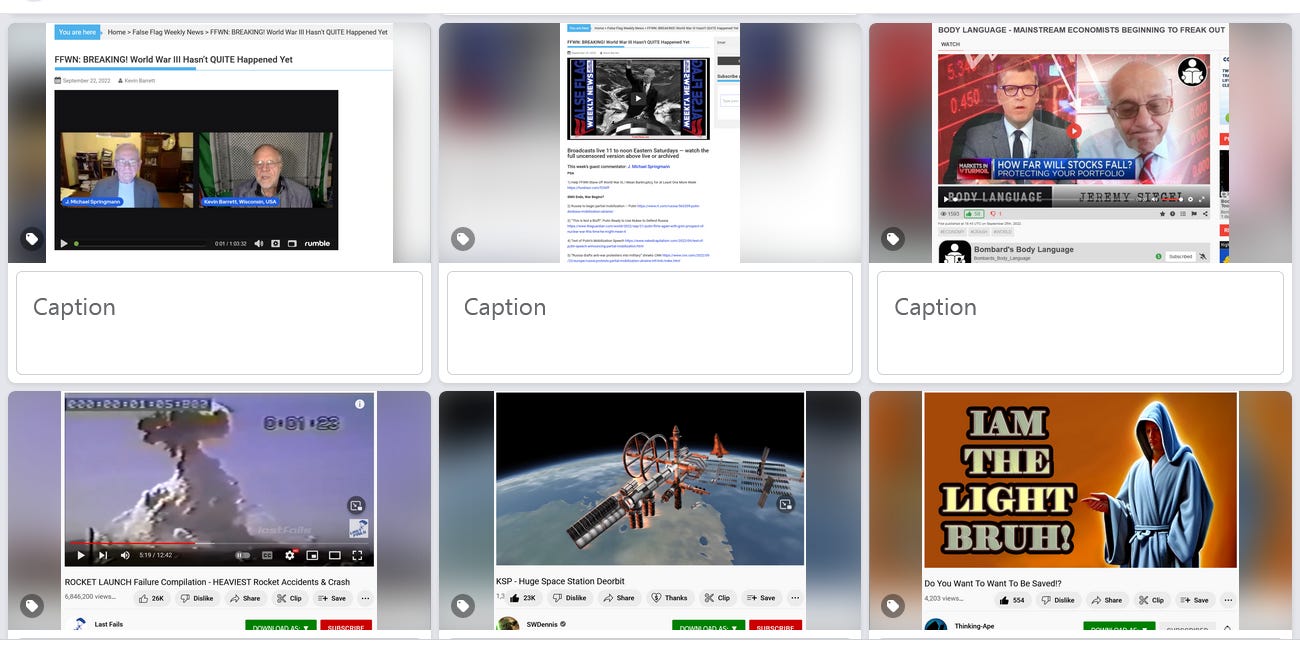
Task: Click 'KSP - Huge Space Station Deorbit' title
Action: pos(560,581)
